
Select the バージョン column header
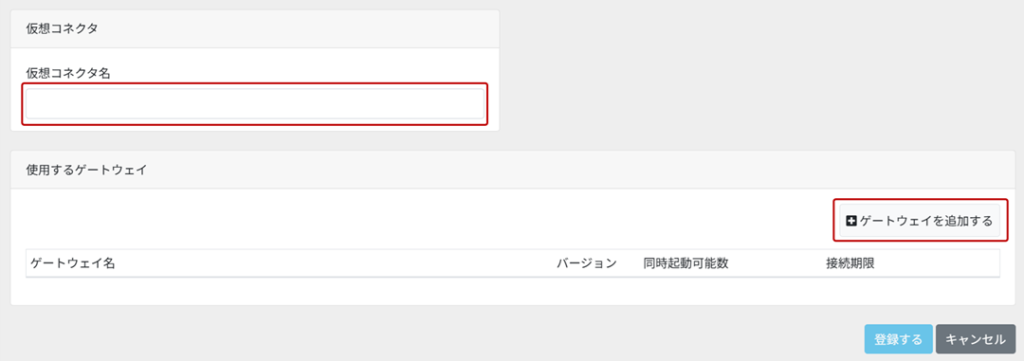tap(586, 264)
